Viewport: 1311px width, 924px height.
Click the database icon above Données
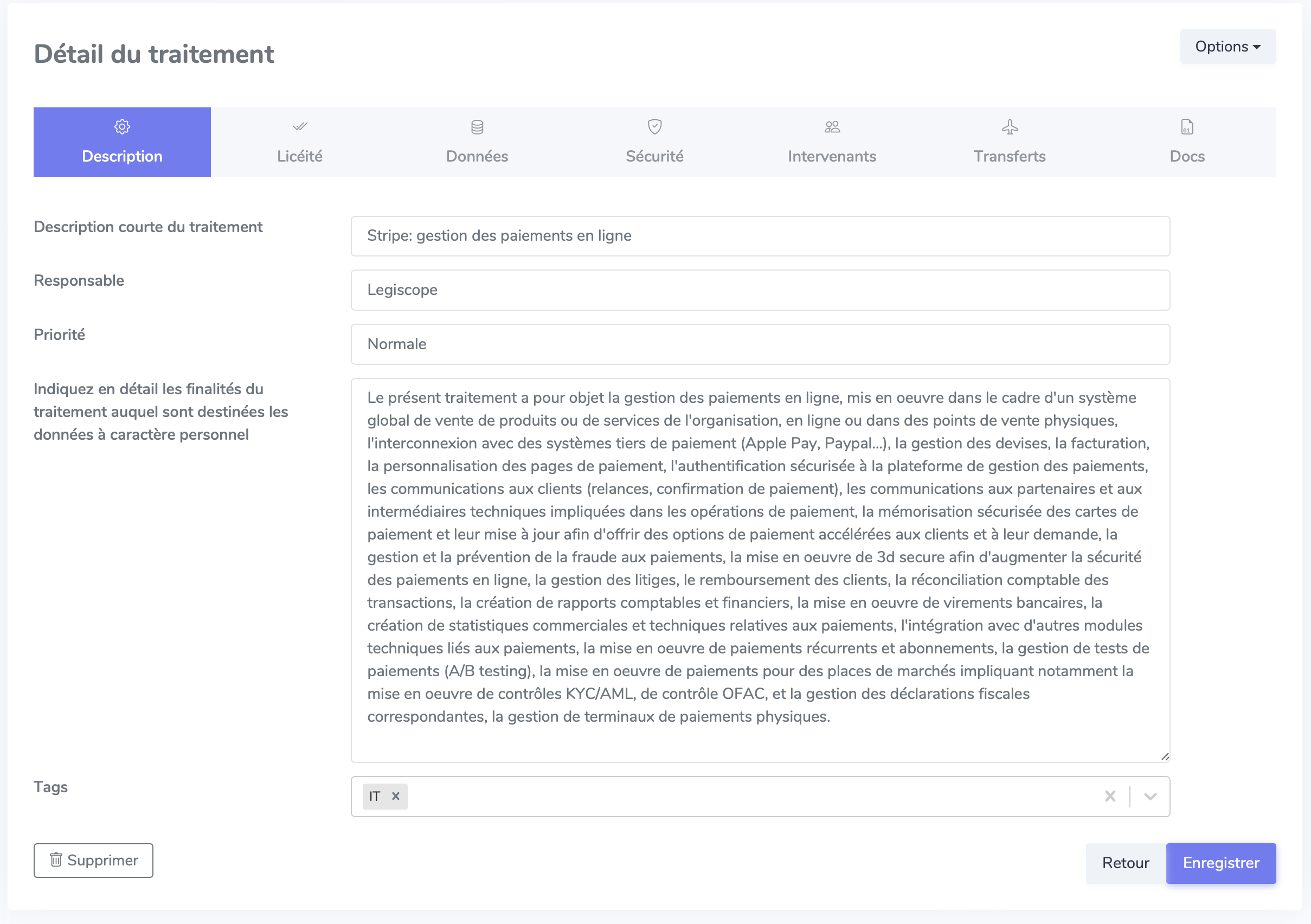point(477,127)
